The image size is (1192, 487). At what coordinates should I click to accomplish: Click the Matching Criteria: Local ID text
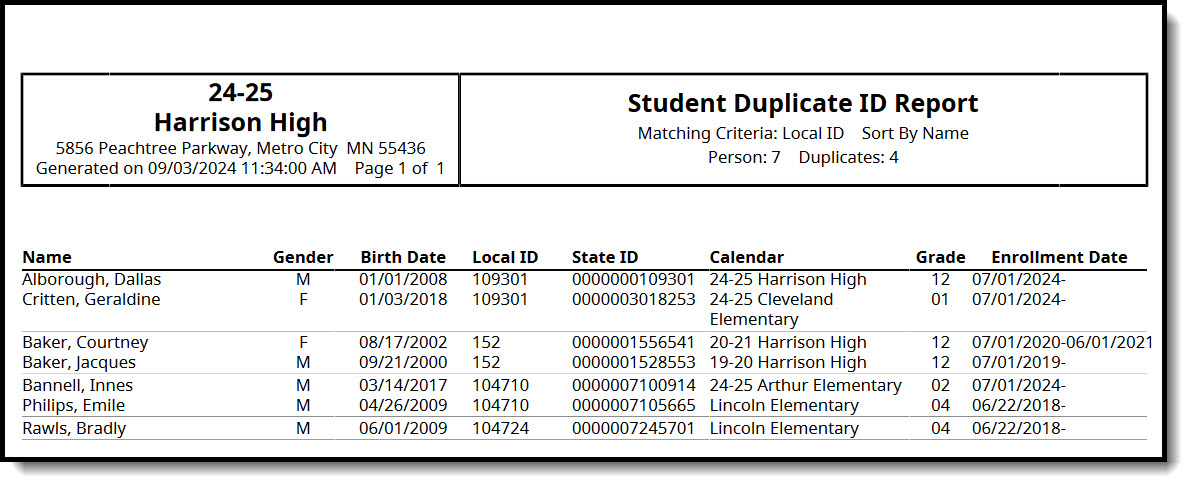pos(741,133)
